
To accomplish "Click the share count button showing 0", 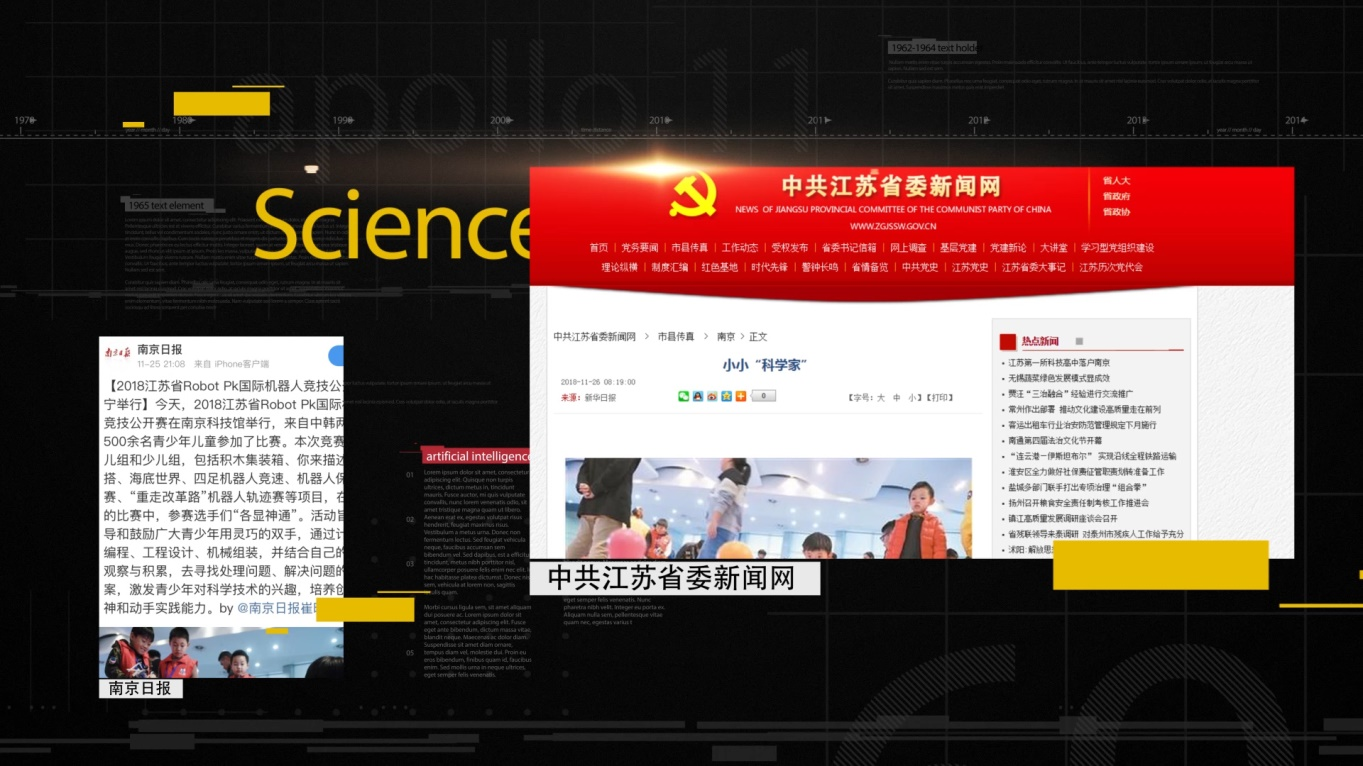I will pos(763,396).
